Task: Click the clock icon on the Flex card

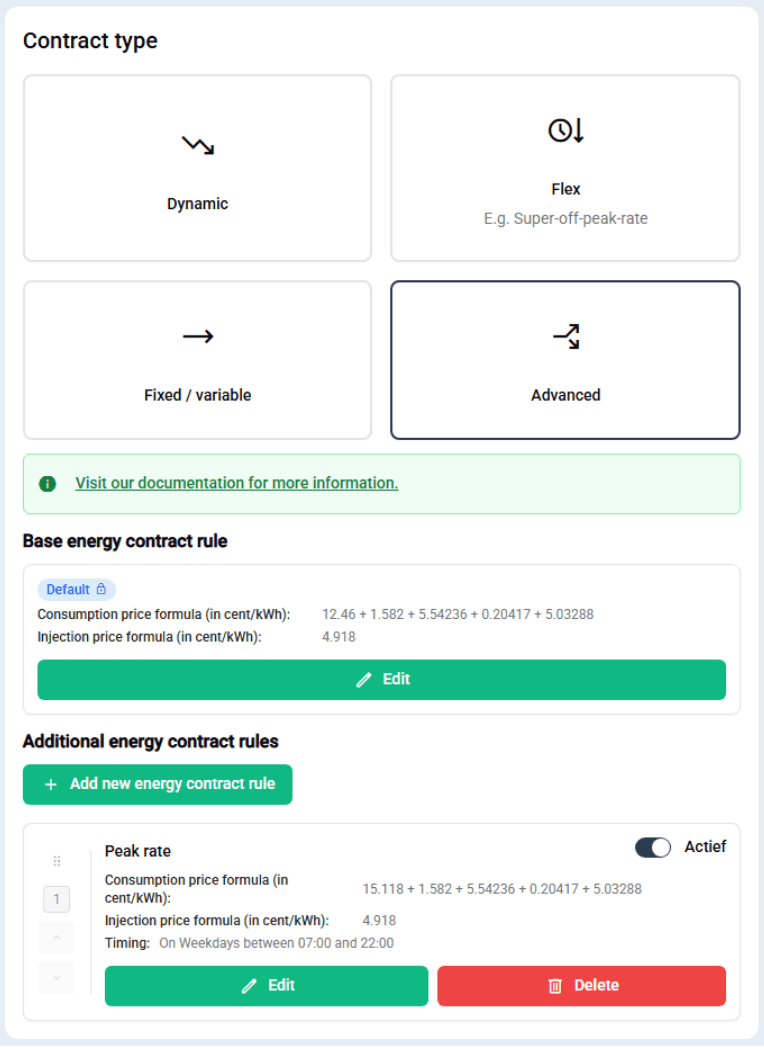Action: [565, 130]
